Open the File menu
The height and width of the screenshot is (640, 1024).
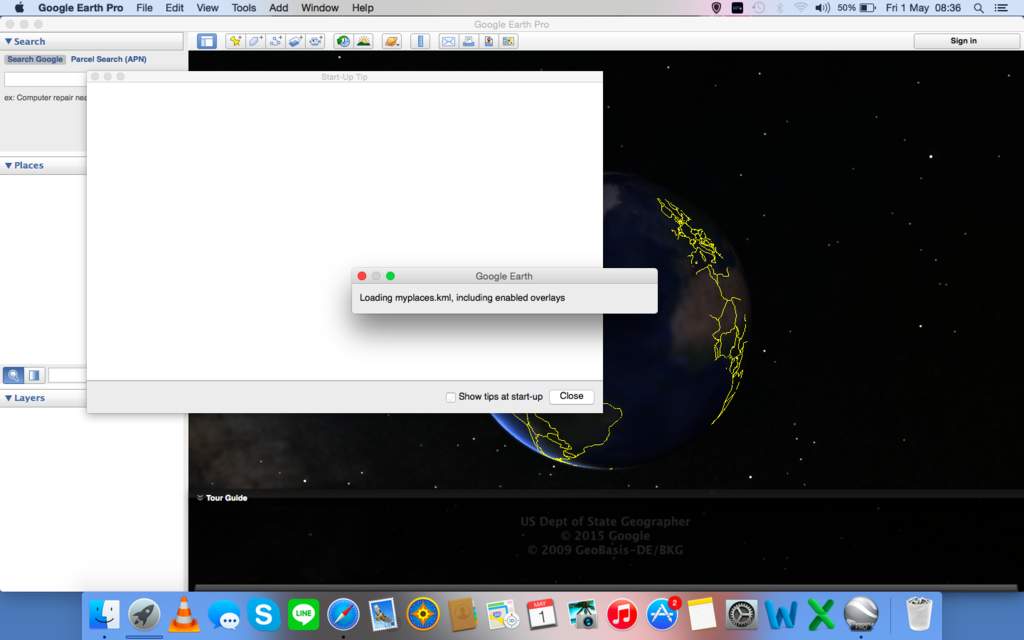pyautogui.click(x=144, y=8)
